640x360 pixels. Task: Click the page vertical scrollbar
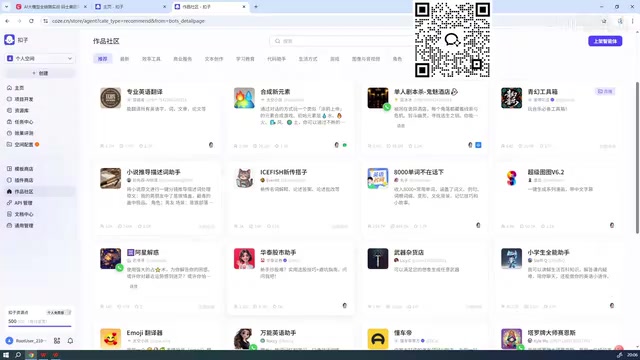tap(637, 157)
